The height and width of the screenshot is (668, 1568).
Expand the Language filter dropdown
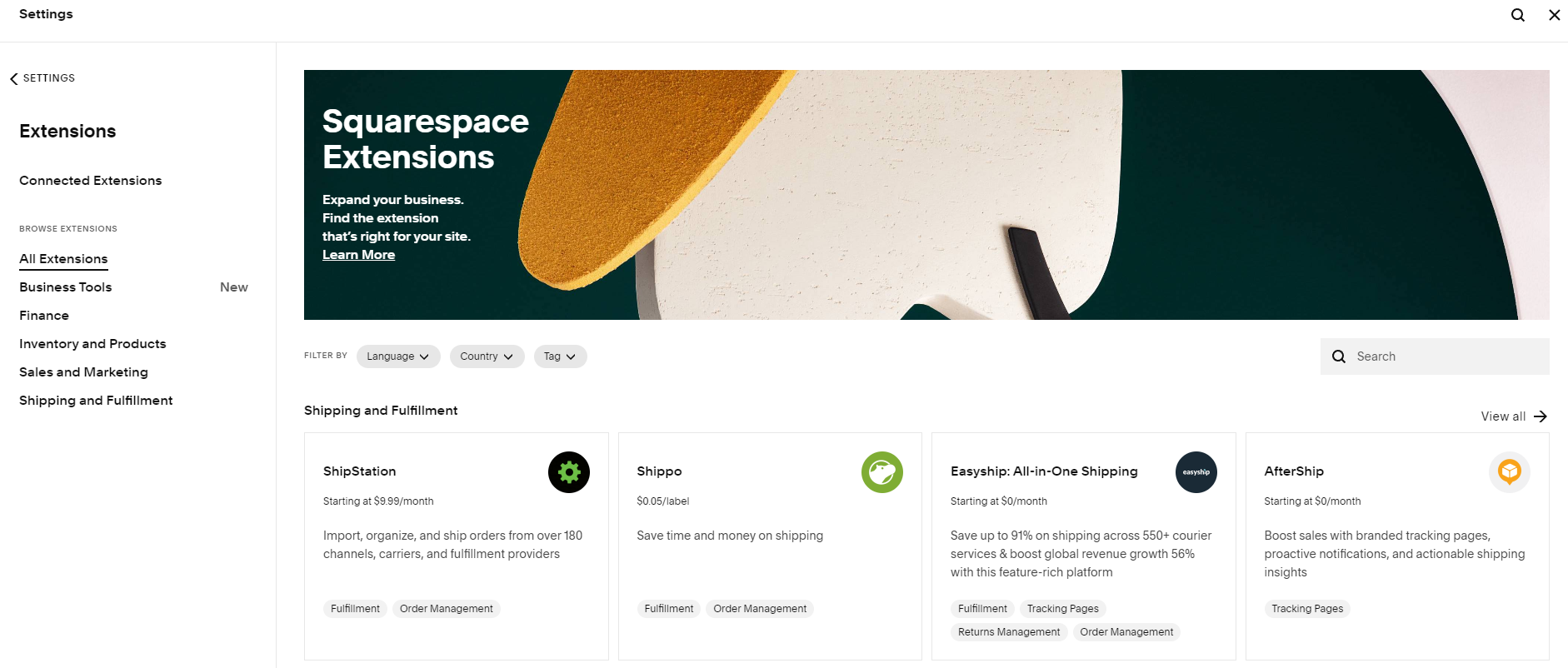[x=398, y=356]
